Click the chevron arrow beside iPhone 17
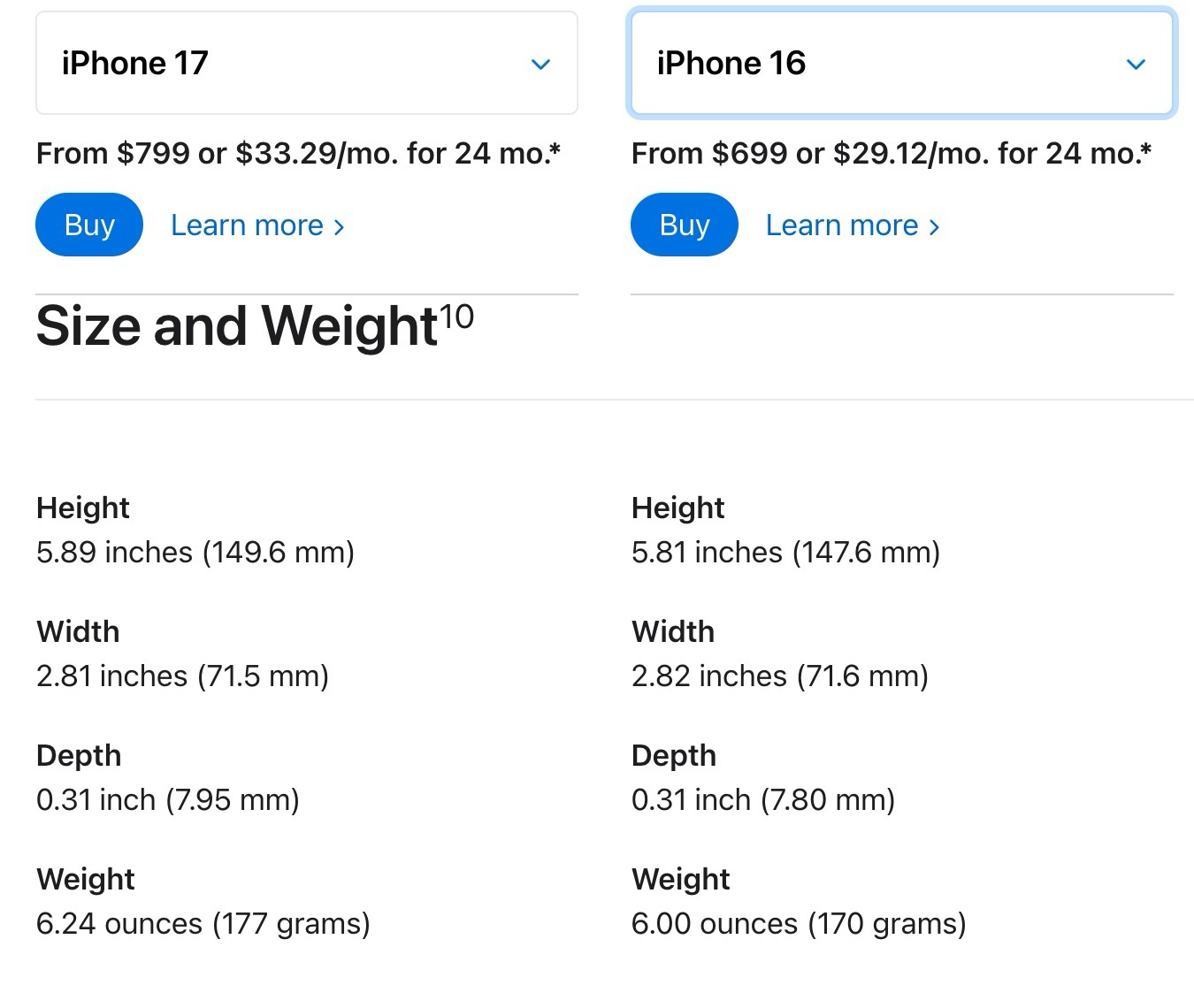1194x1008 pixels. [x=540, y=65]
